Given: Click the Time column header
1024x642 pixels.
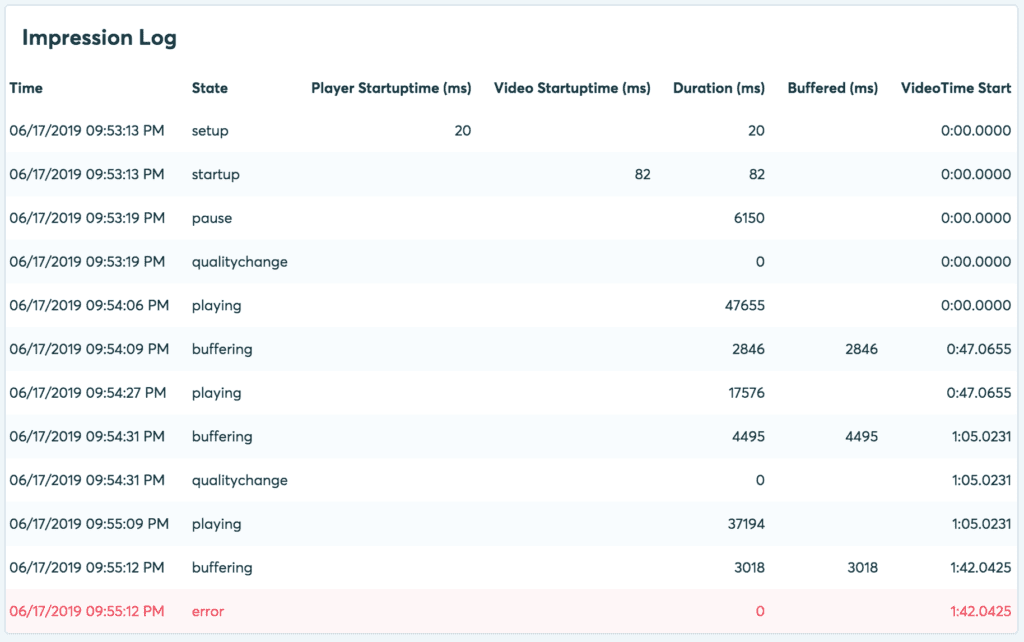Looking at the screenshot, I should [26, 88].
